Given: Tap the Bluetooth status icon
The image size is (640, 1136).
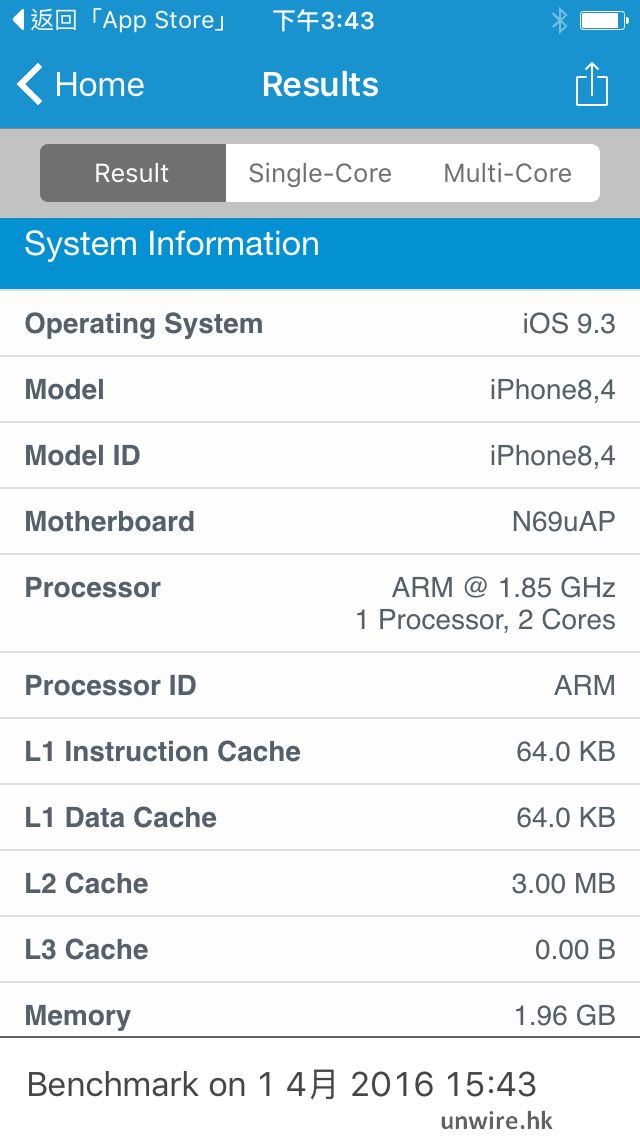Looking at the screenshot, I should pyautogui.click(x=559, y=21).
